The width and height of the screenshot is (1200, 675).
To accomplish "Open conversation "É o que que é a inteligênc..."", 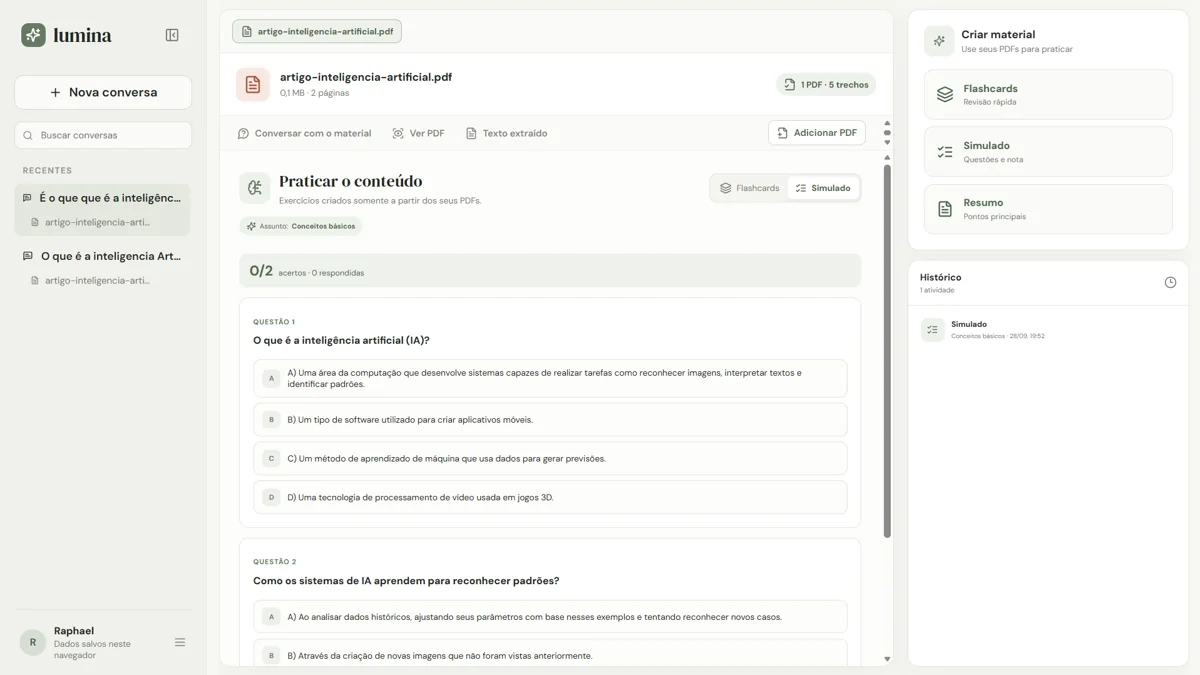I will tap(102, 198).
